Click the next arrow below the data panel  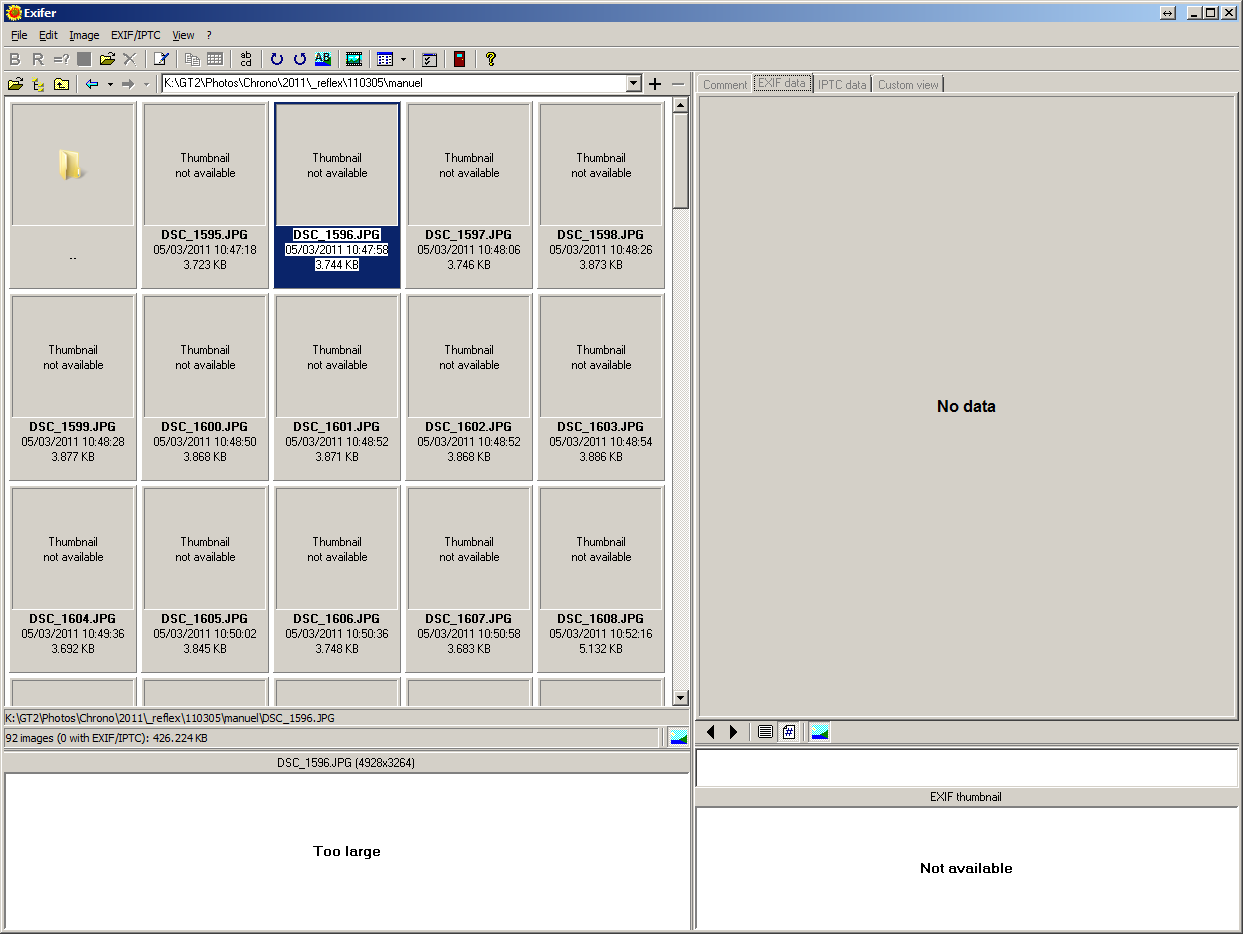[734, 733]
